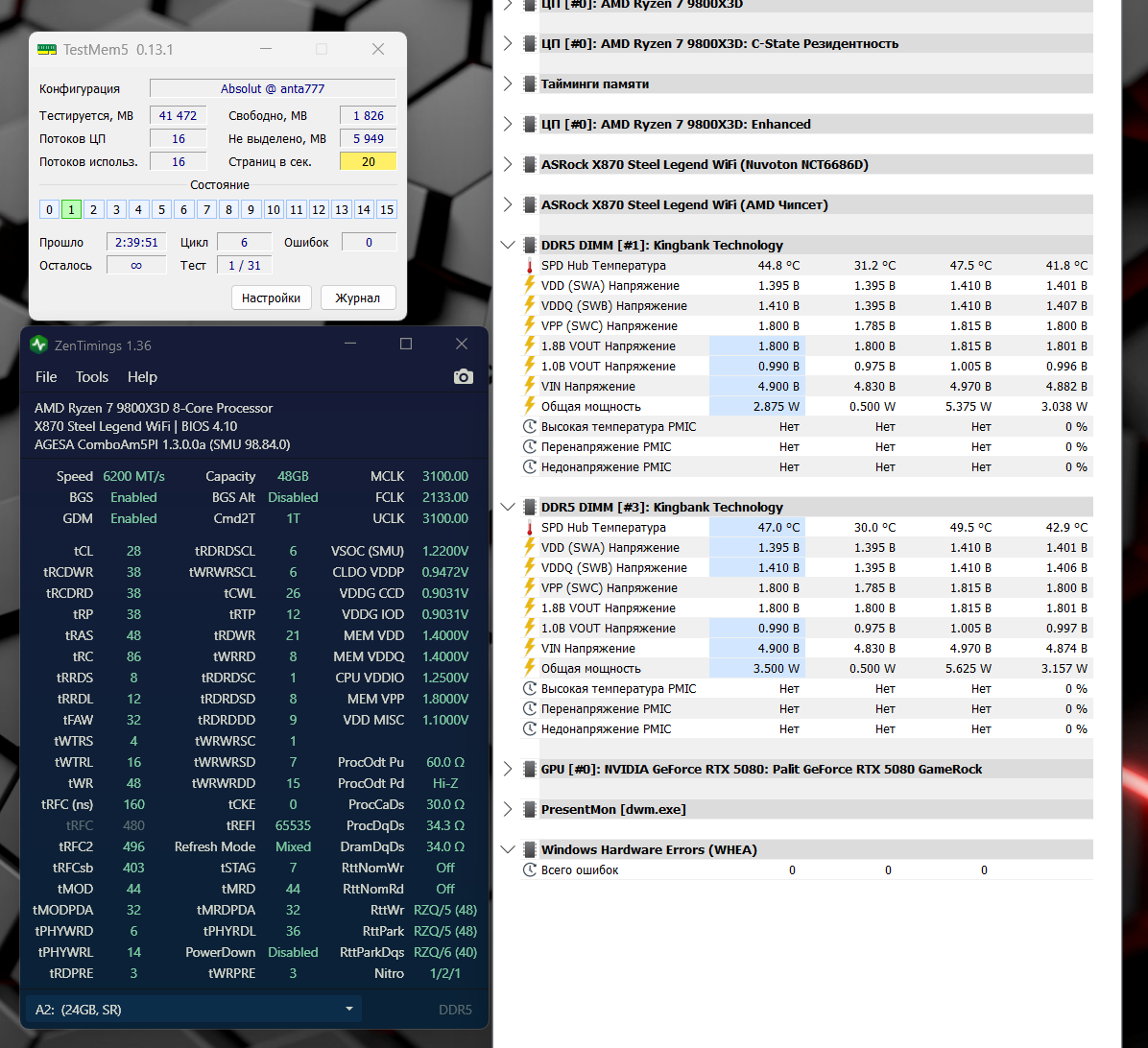1148x1048 pixels.
Task: Open TestMem5 Журнал log
Action: pyautogui.click(x=357, y=298)
